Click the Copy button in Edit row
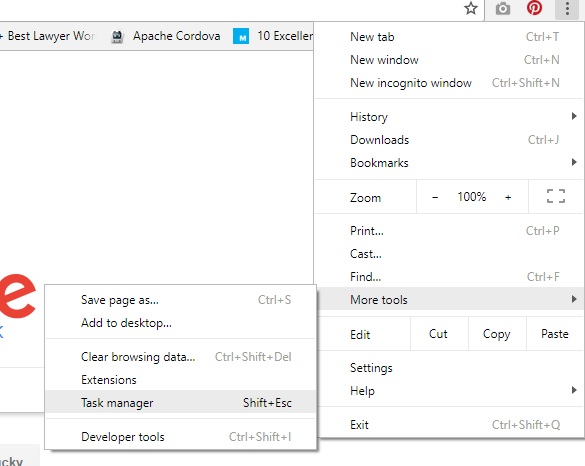The image size is (585, 466). (x=497, y=334)
